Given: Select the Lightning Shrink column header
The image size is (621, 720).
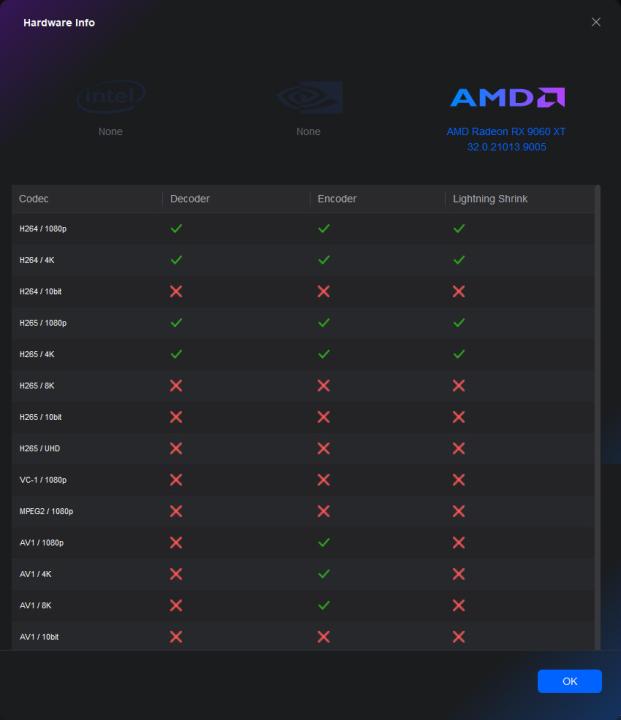Looking at the screenshot, I should click(x=490, y=199).
